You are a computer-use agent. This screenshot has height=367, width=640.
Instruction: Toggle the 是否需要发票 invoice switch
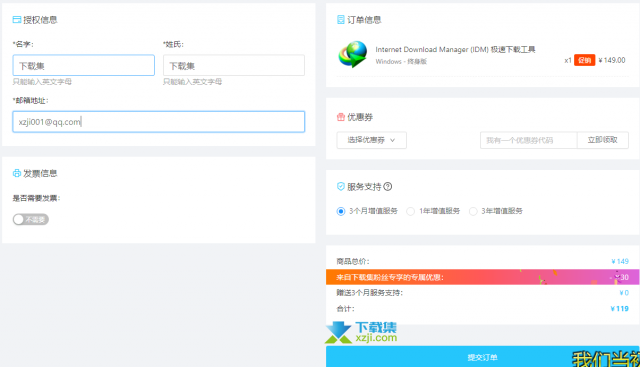tap(31, 219)
